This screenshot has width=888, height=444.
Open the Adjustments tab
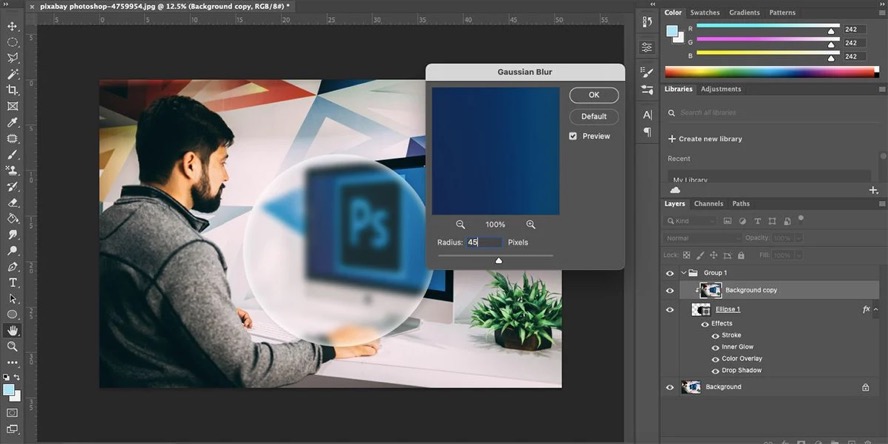721,89
